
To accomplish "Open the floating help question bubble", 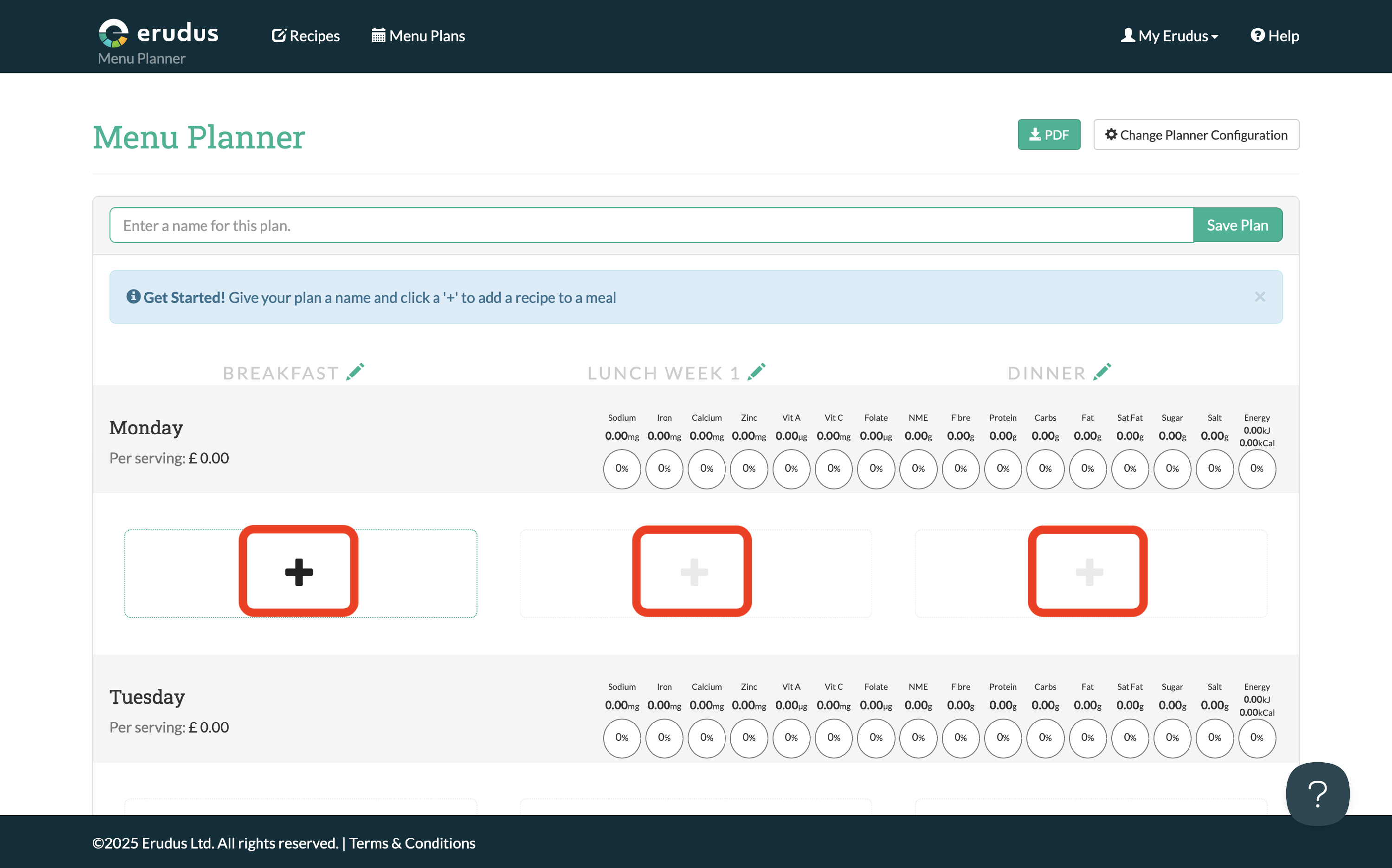I will 1317,793.
